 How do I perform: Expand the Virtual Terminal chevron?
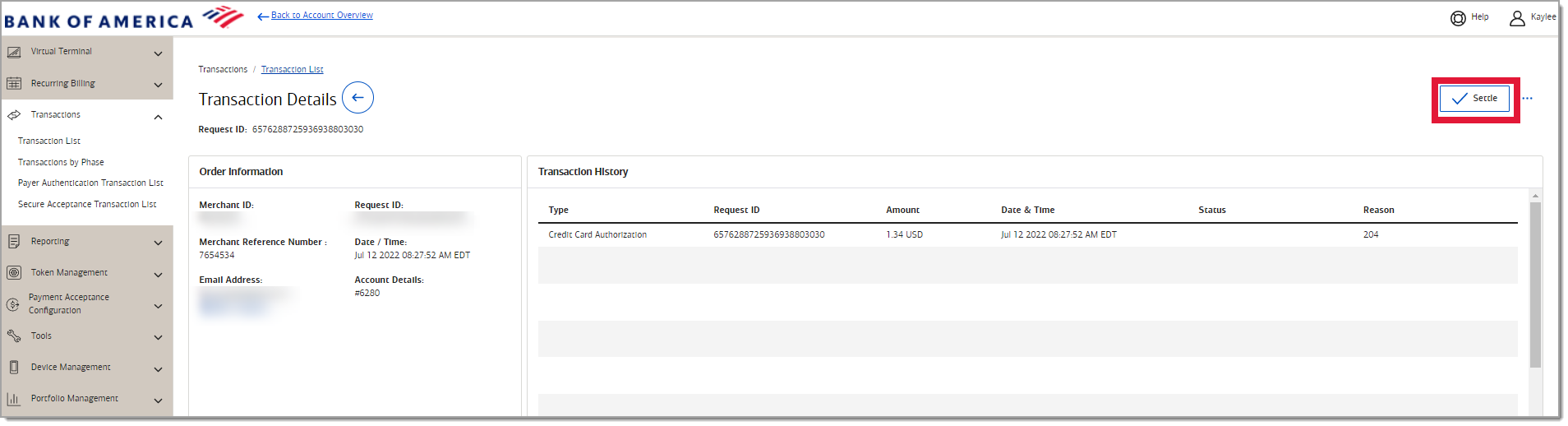[x=158, y=53]
